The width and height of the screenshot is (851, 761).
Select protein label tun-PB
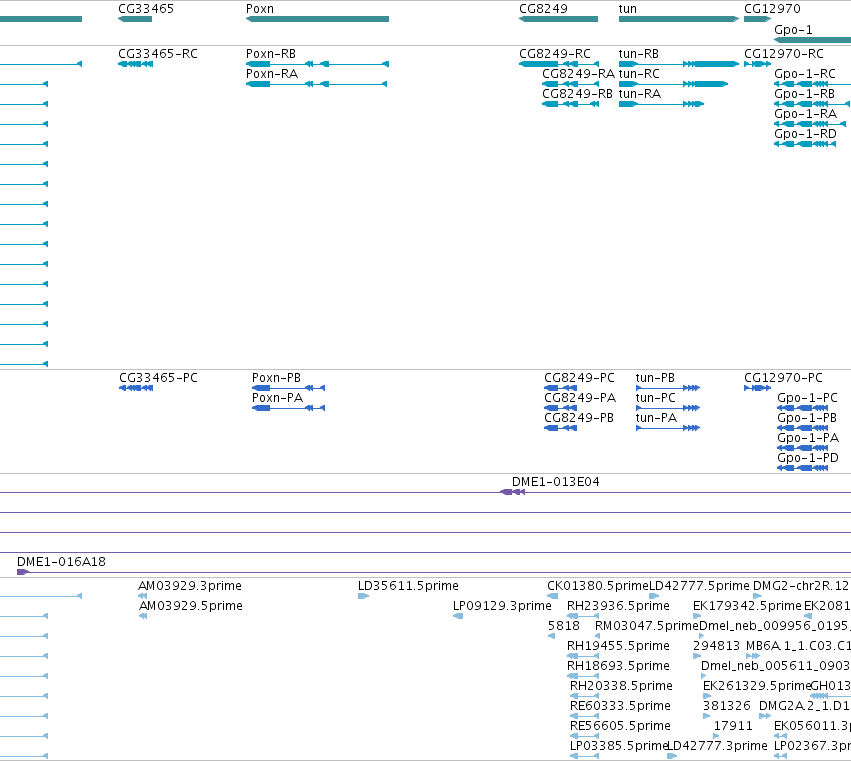655,378
